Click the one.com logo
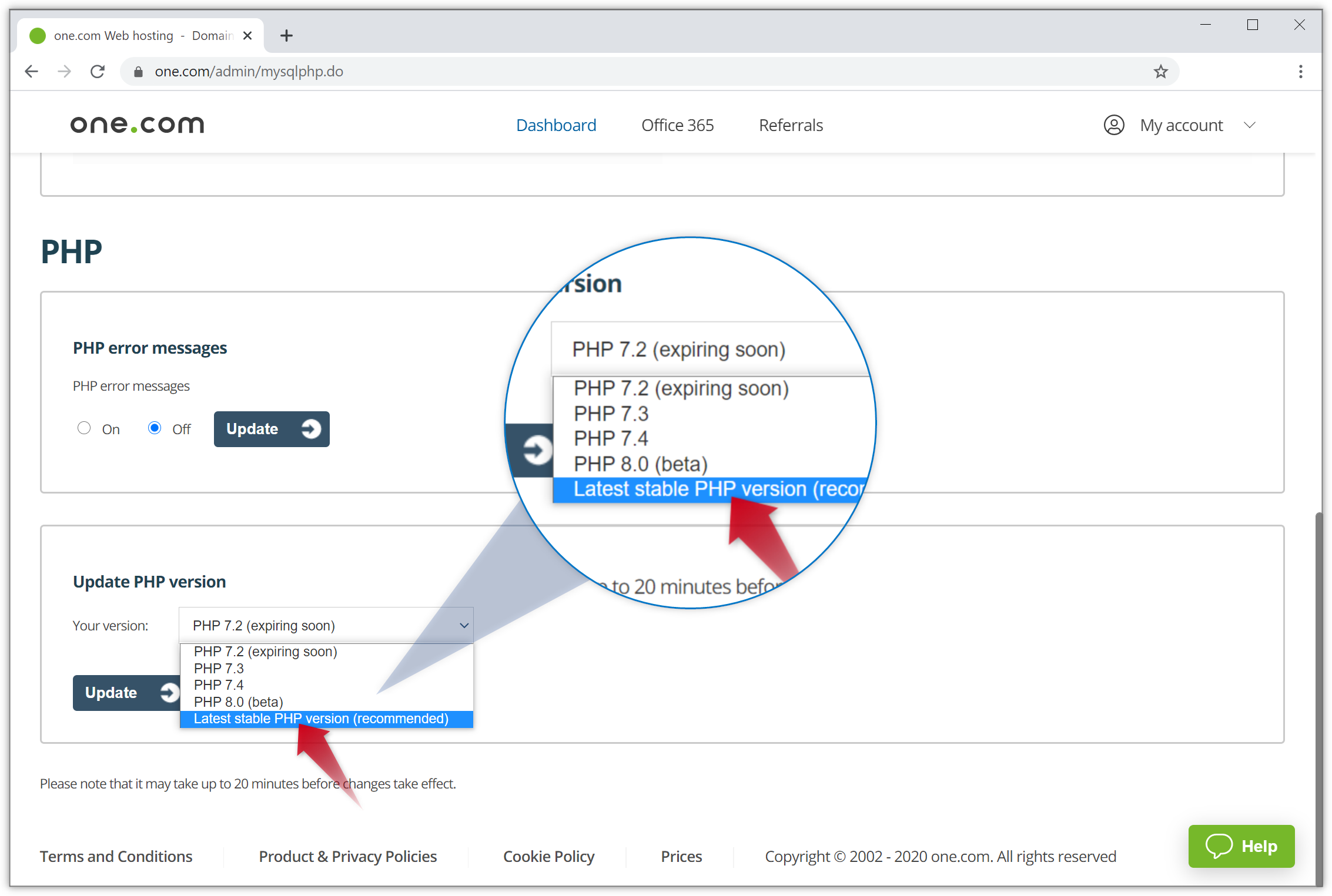1332x896 pixels. pyautogui.click(x=137, y=125)
